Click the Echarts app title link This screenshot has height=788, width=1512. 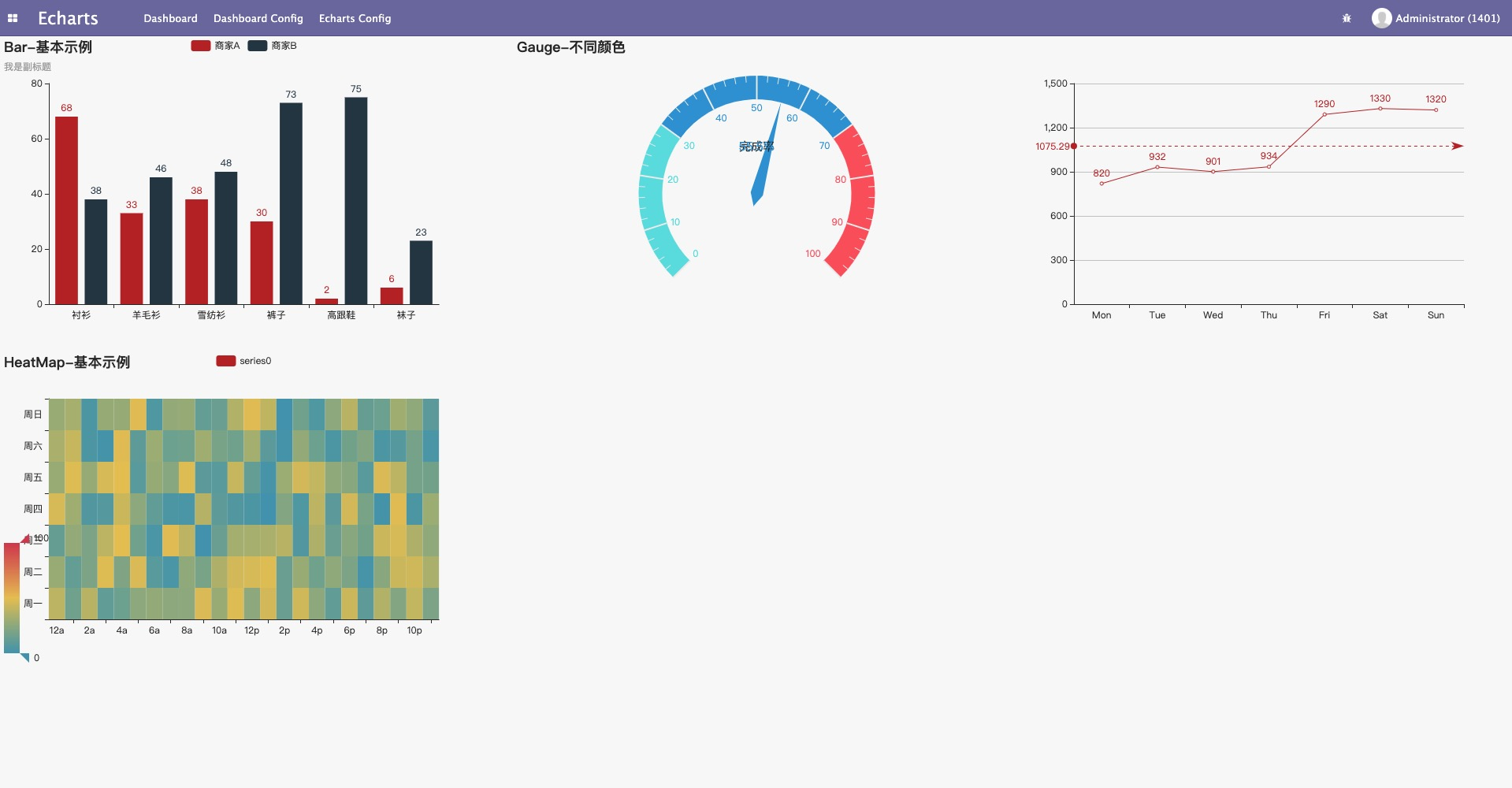point(68,18)
